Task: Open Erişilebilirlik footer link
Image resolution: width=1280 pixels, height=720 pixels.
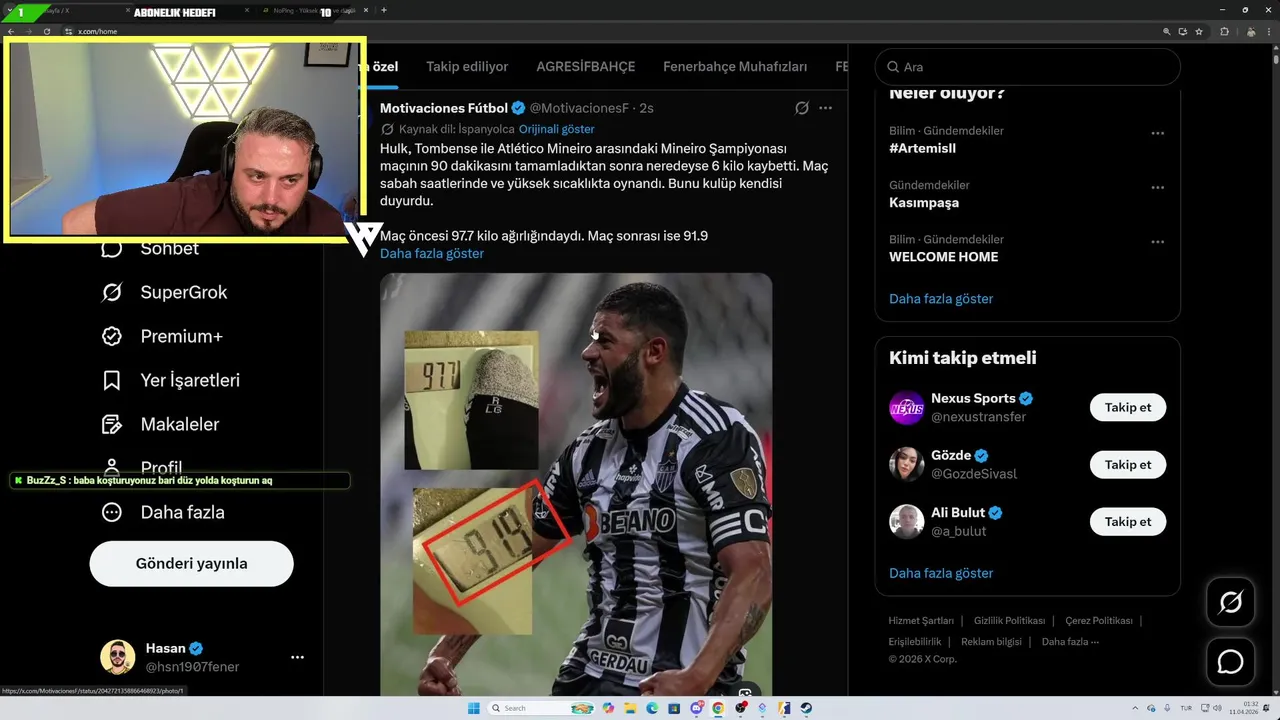Action: point(915,642)
